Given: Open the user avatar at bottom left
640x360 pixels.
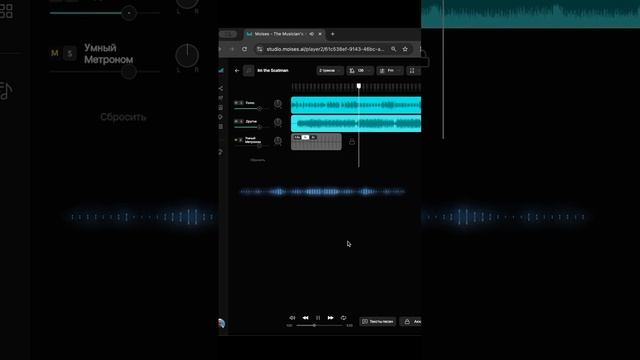Looking at the screenshot, I should [x=222, y=324].
